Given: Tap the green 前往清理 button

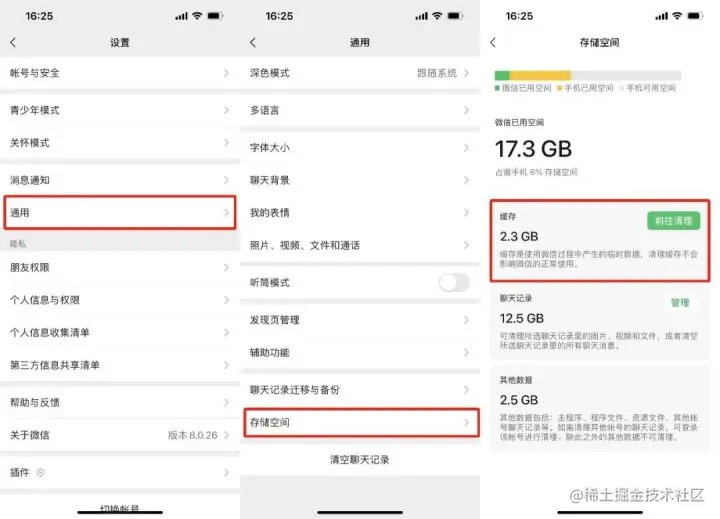Looking at the screenshot, I should (x=674, y=221).
